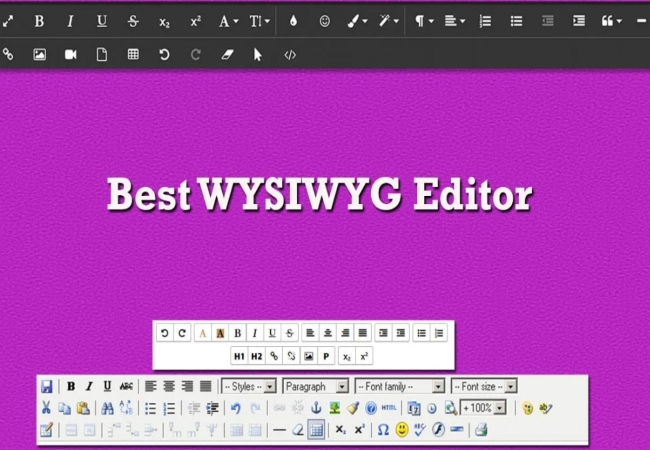Insert table from dark toolbar grid icon
Screen dimensions: 650x450
tap(133, 54)
